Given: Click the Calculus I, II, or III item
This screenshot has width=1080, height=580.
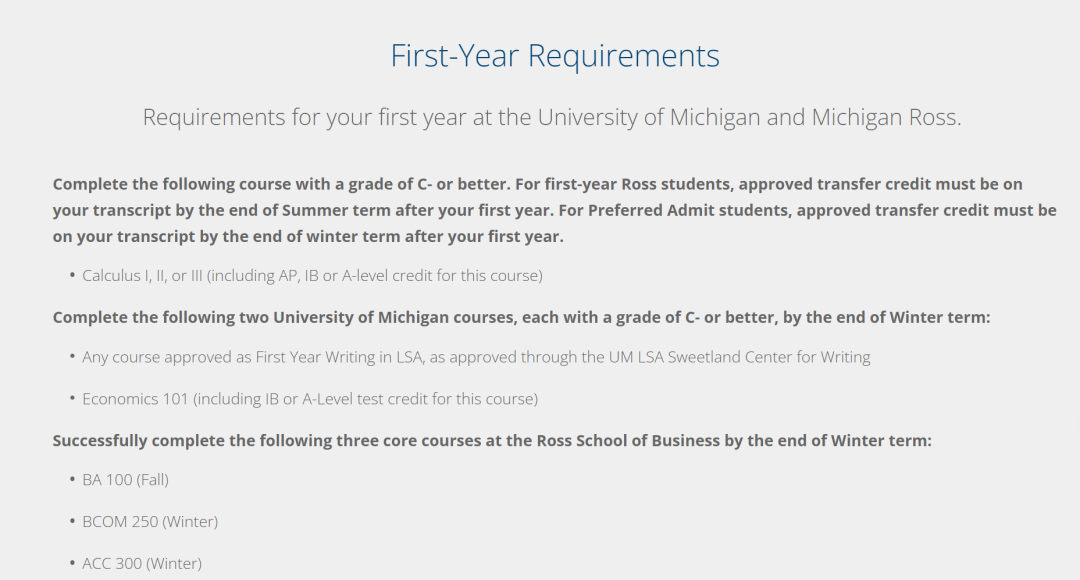Looking at the screenshot, I should [x=312, y=276].
